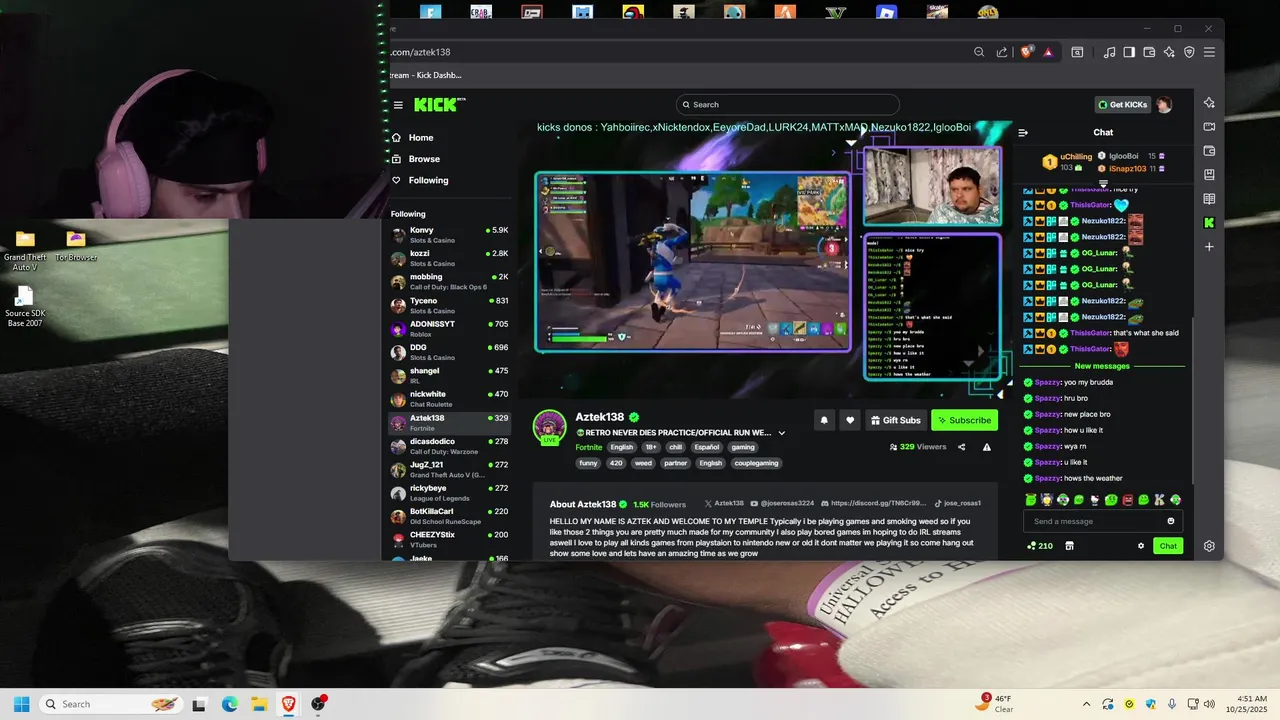
Task: Send message with the Chat button
Action: pyautogui.click(x=1167, y=546)
